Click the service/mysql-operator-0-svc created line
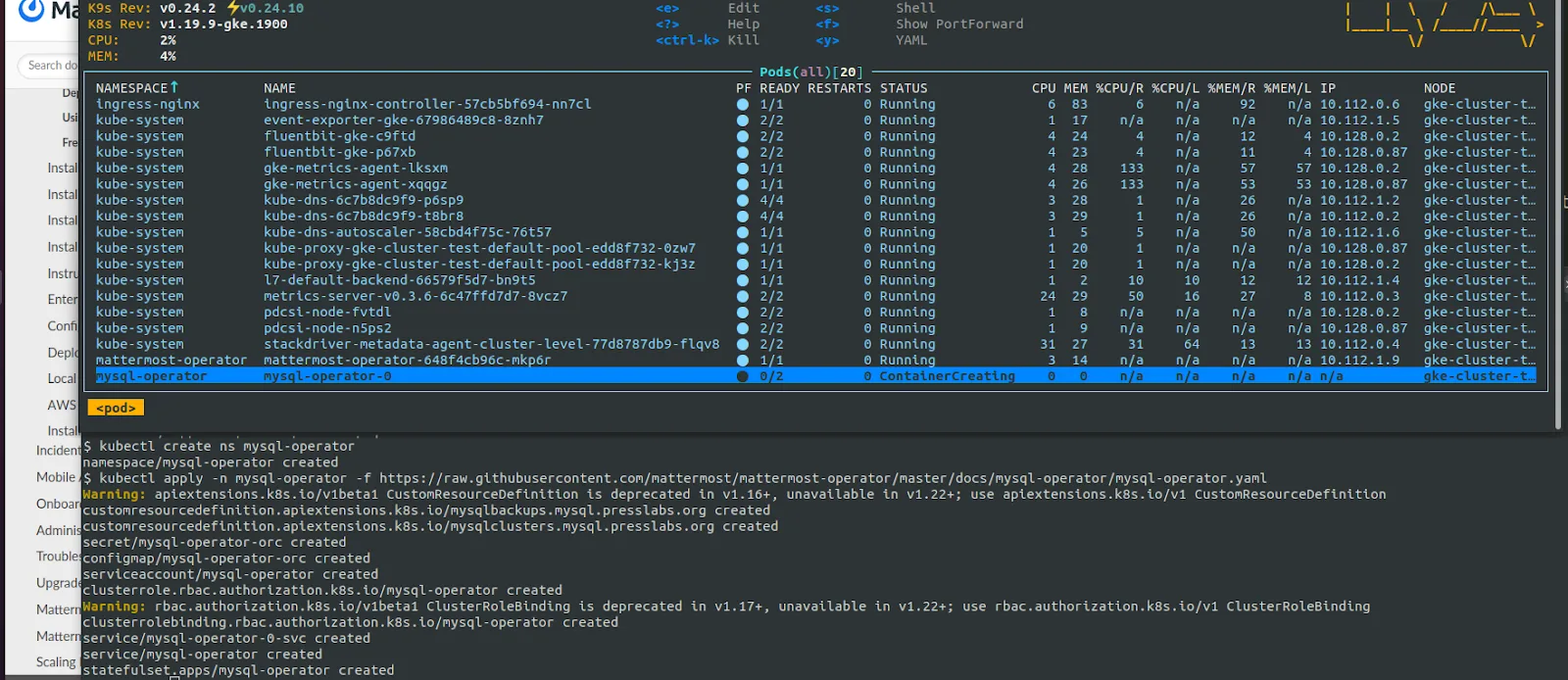The image size is (1568, 680). [226, 638]
